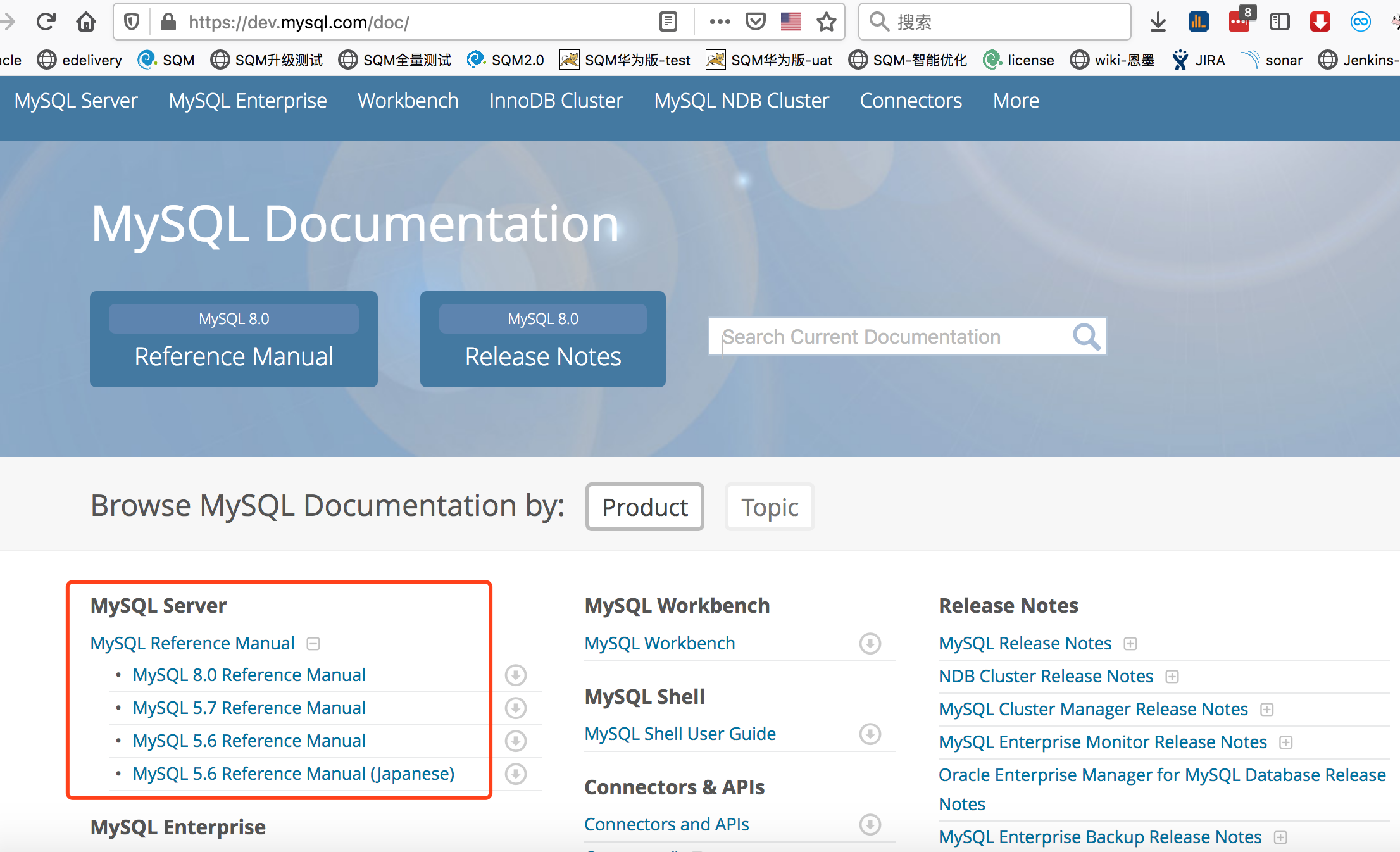Expand NDB Cluster Release Notes list
This screenshot has height=852, width=1400.
pos(1172,677)
